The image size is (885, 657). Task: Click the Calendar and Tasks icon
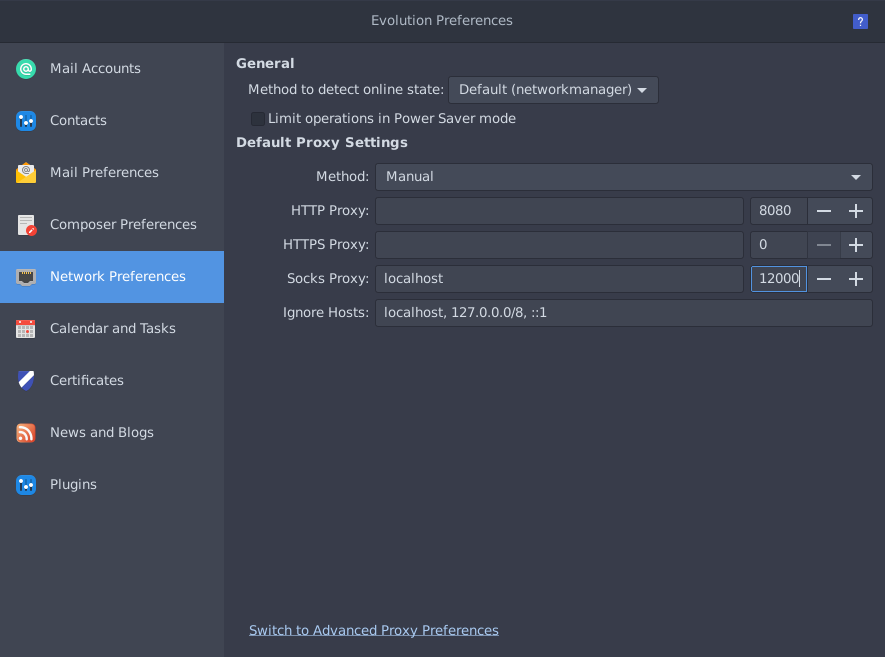pyautogui.click(x=26, y=329)
